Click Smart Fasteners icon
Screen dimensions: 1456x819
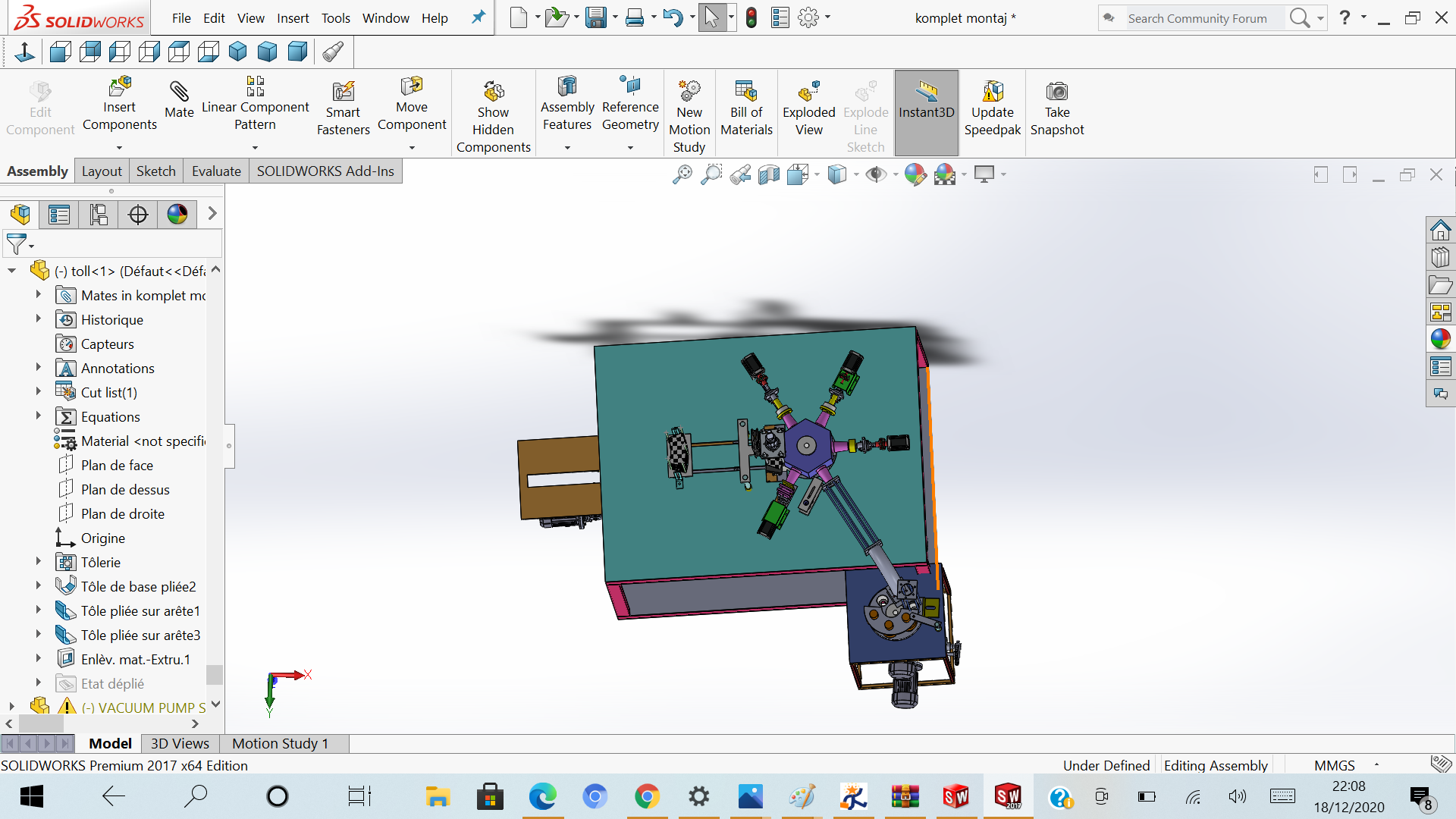344,108
